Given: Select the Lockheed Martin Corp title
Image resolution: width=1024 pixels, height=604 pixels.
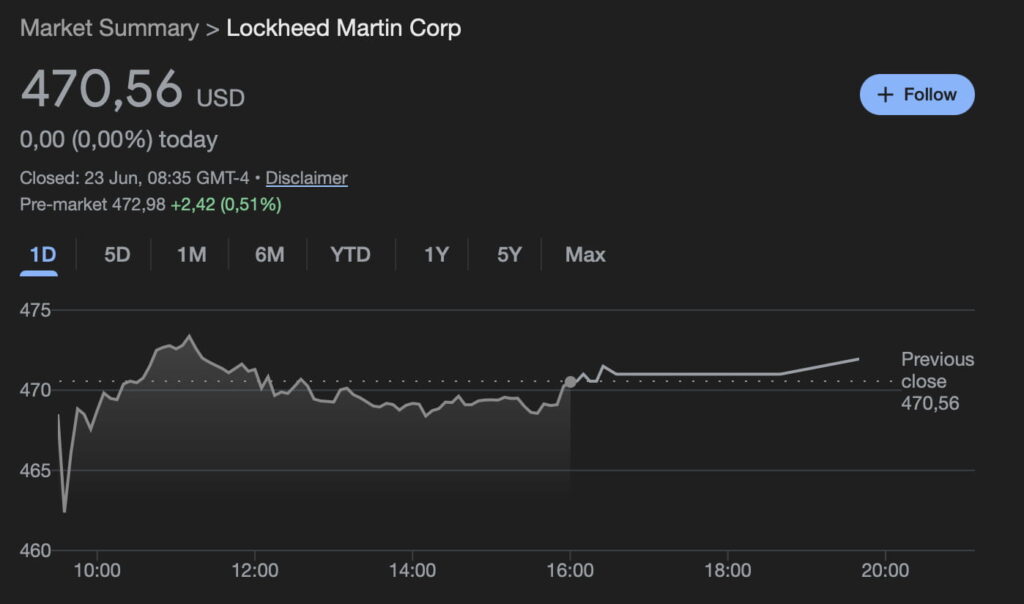Looking at the screenshot, I should [343, 28].
